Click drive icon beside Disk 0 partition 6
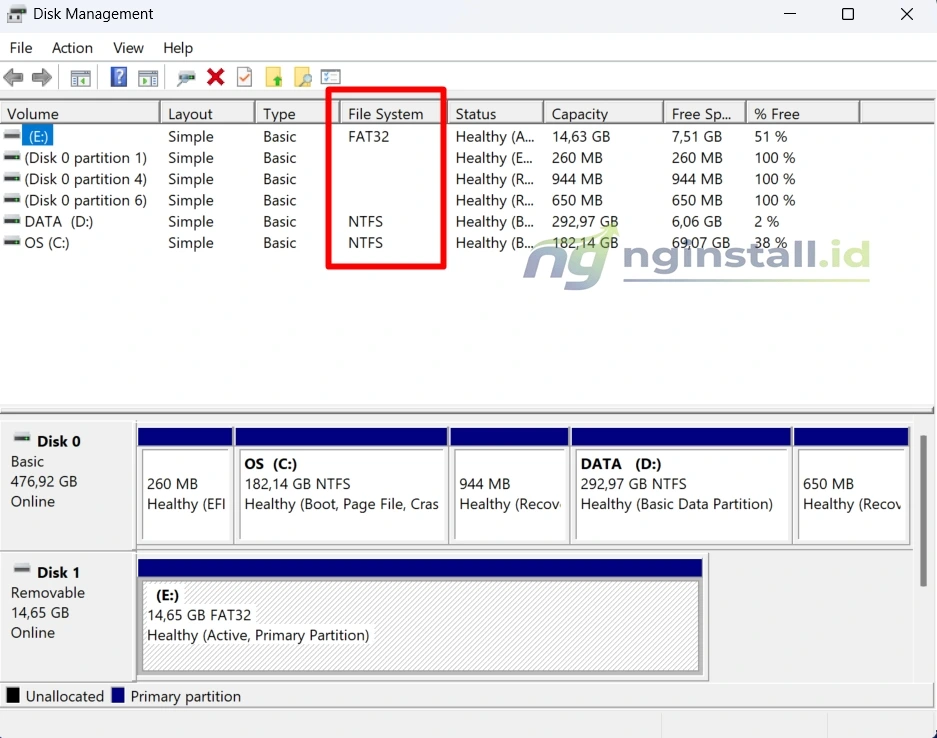Image resolution: width=937 pixels, height=738 pixels. click(12, 200)
